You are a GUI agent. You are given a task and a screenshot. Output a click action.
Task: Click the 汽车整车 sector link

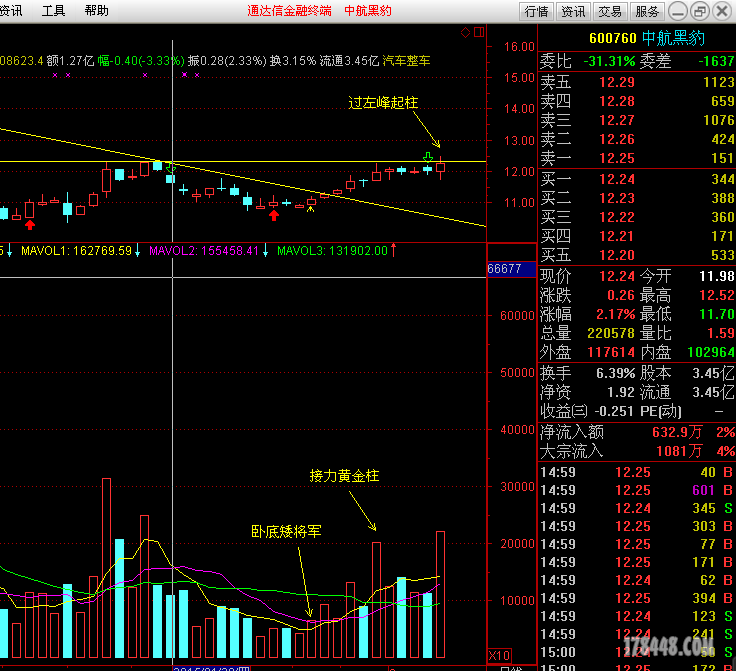tap(406, 61)
